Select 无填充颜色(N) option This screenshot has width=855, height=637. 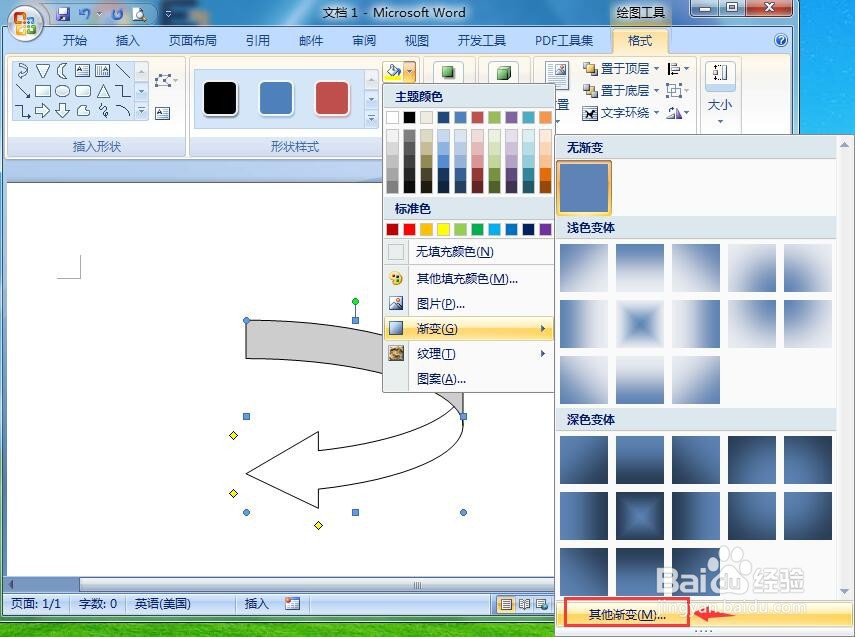pyautogui.click(x=468, y=252)
